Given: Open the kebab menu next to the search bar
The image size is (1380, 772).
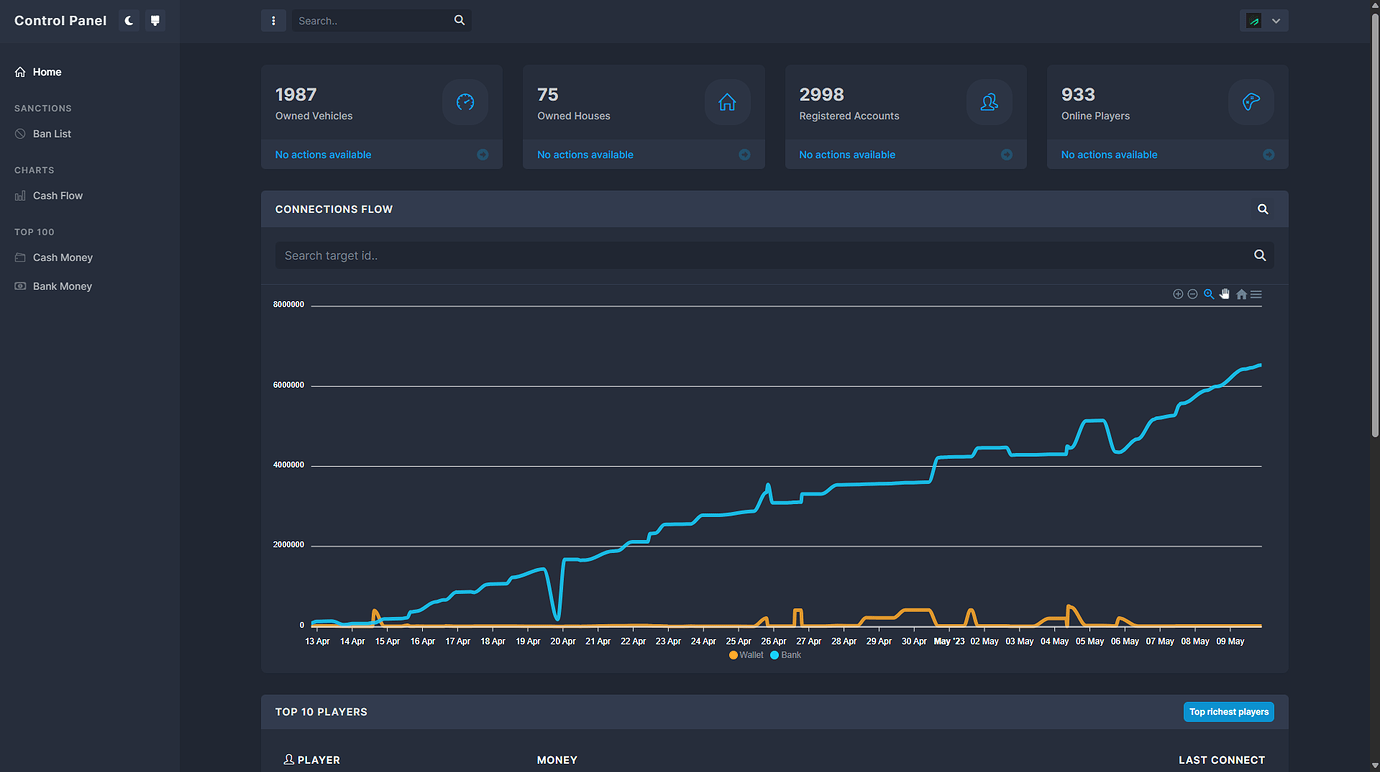Looking at the screenshot, I should (273, 20).
